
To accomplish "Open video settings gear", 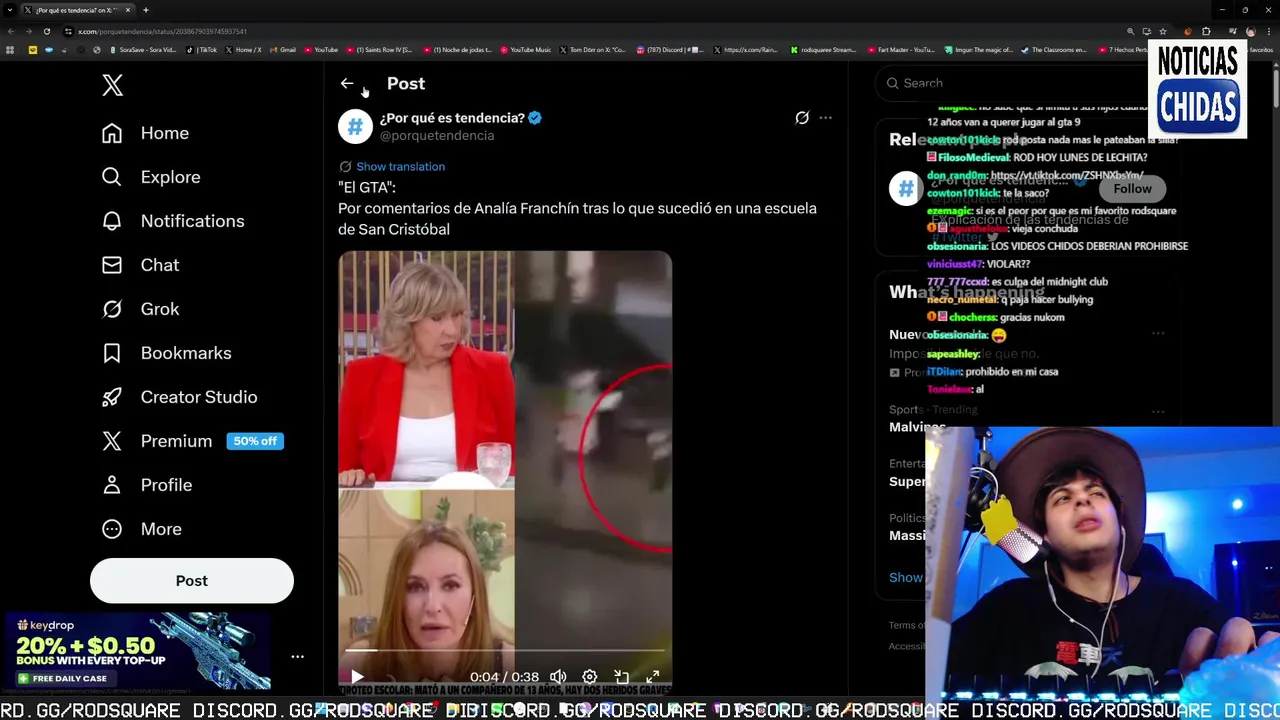I will coord(590,677).
